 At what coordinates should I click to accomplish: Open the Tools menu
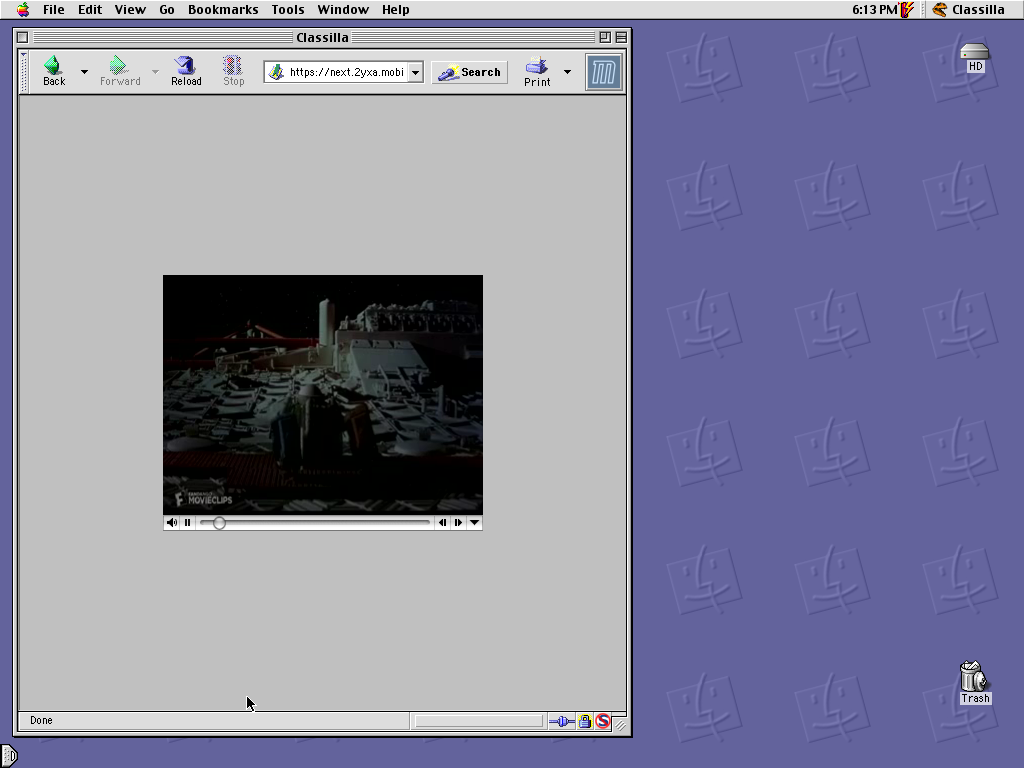pyautogui.click(x=288, y=9)
